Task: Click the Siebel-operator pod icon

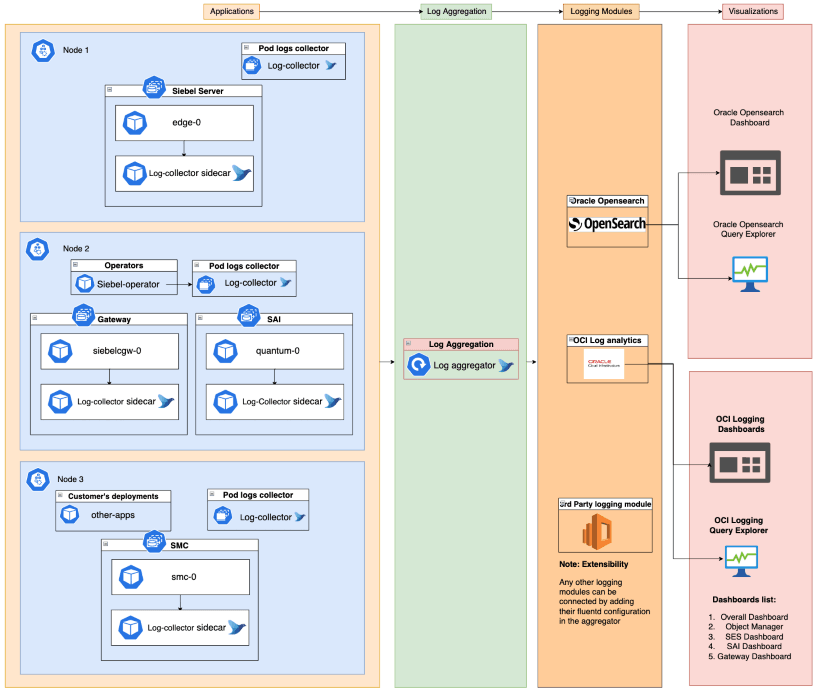Action: [85, 283]
